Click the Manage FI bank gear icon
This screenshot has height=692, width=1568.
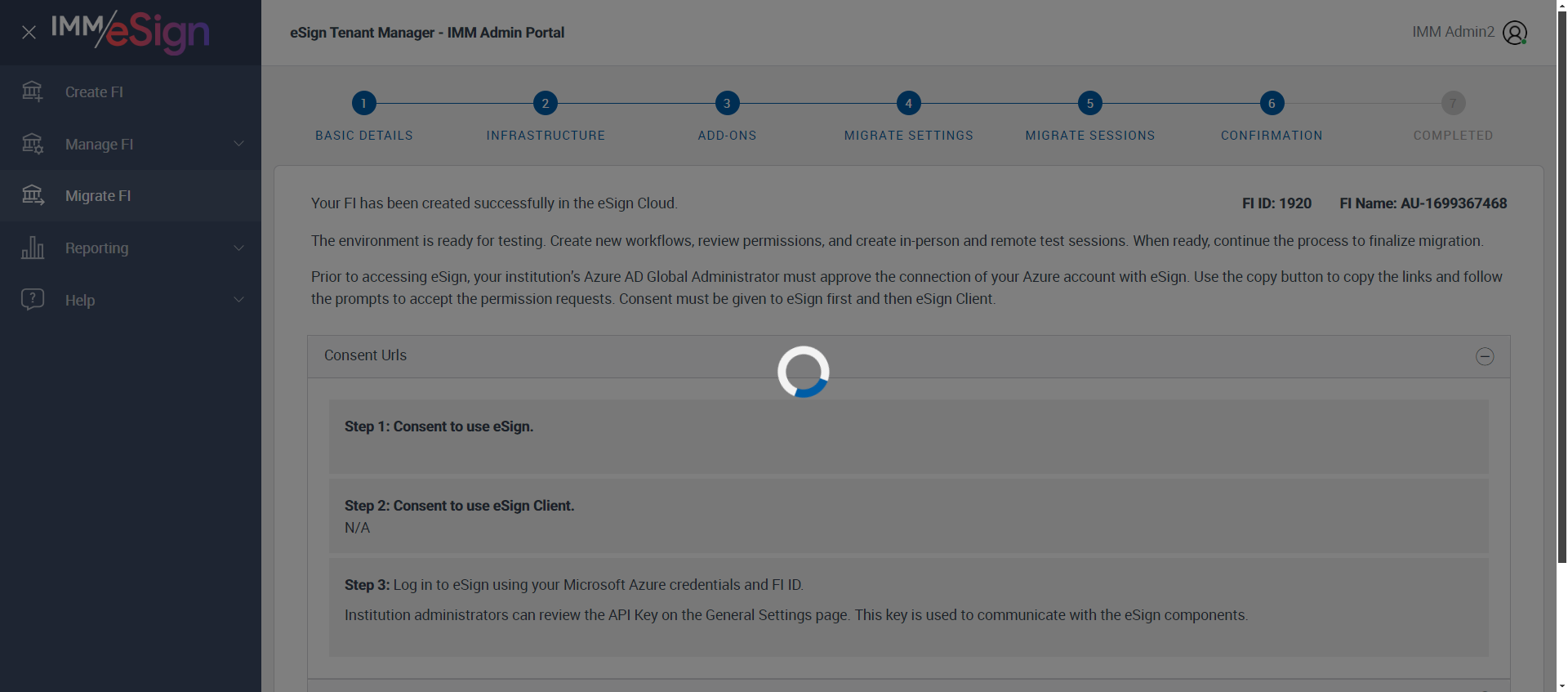[x=33, y=144]
